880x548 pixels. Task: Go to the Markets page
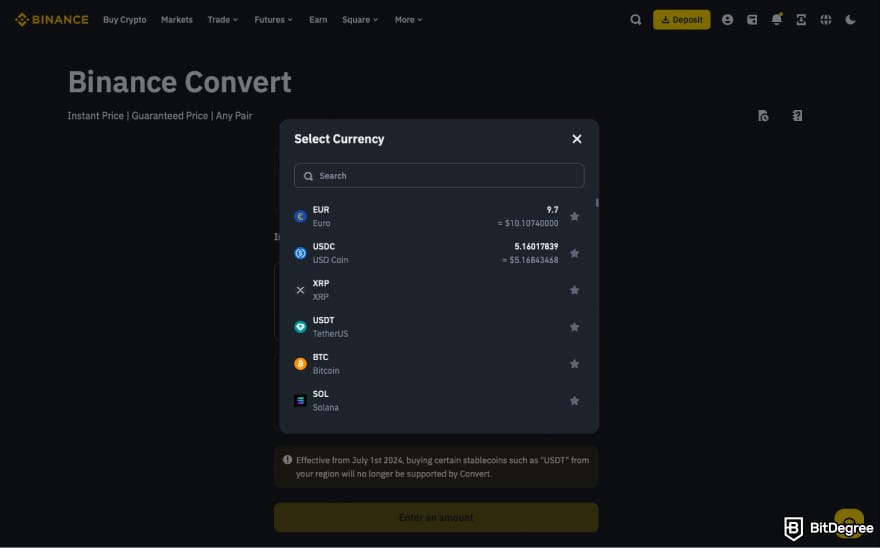tap(177, 19)
